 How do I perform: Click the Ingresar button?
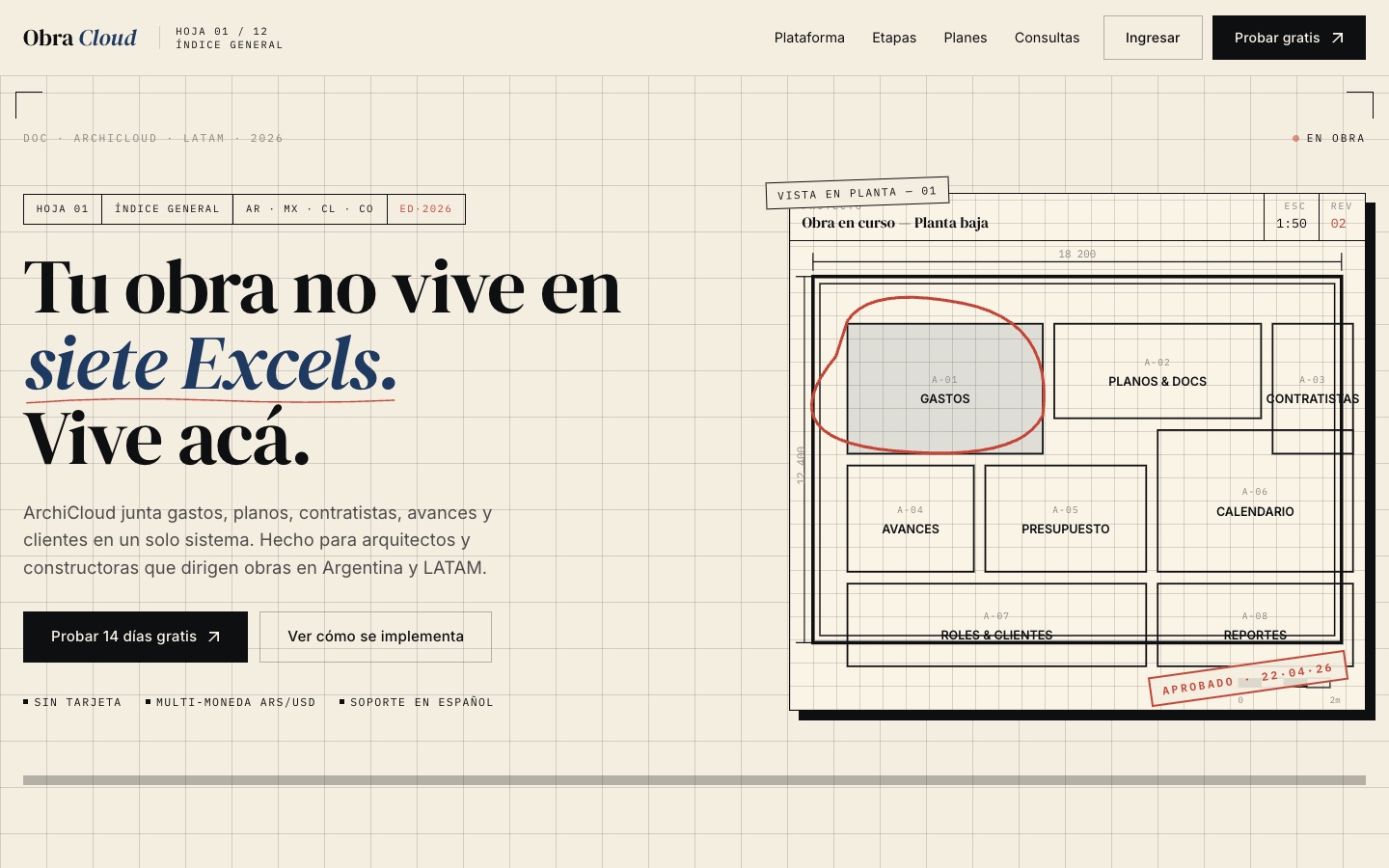(x=1153, y=38)
